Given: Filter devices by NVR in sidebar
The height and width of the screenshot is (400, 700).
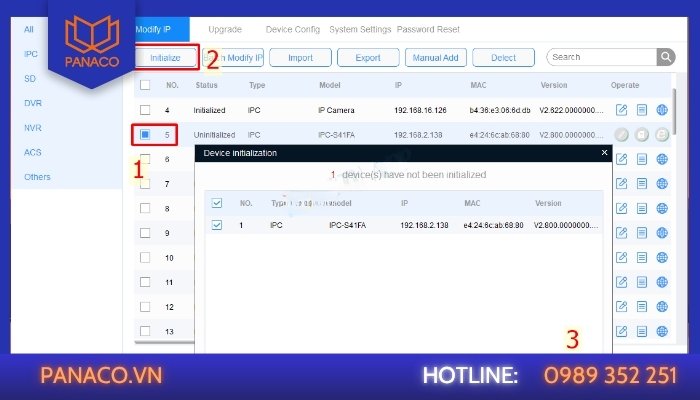Looking at the screenshot, I should pos(33,128).
